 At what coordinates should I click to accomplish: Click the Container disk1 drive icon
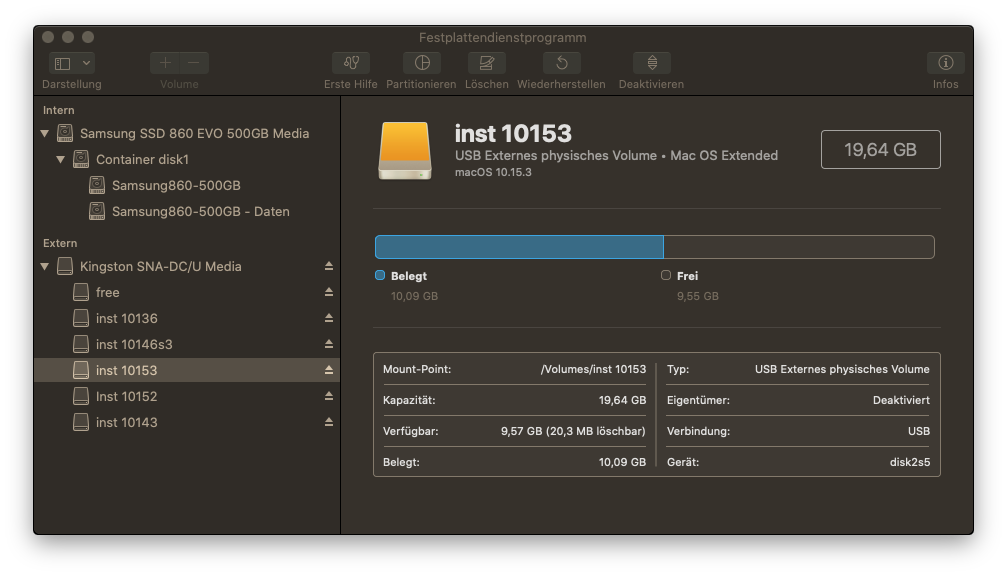(x=81, y=159)
